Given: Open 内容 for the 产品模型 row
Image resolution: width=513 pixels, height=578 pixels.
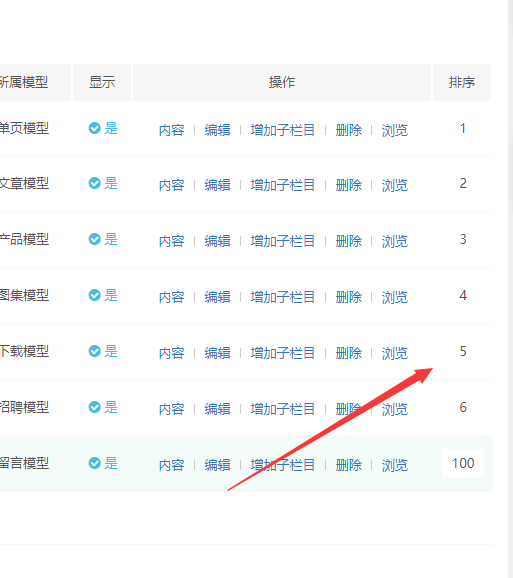Looking at the screenshot, I should pyautogui.click(x=171, y=241).
